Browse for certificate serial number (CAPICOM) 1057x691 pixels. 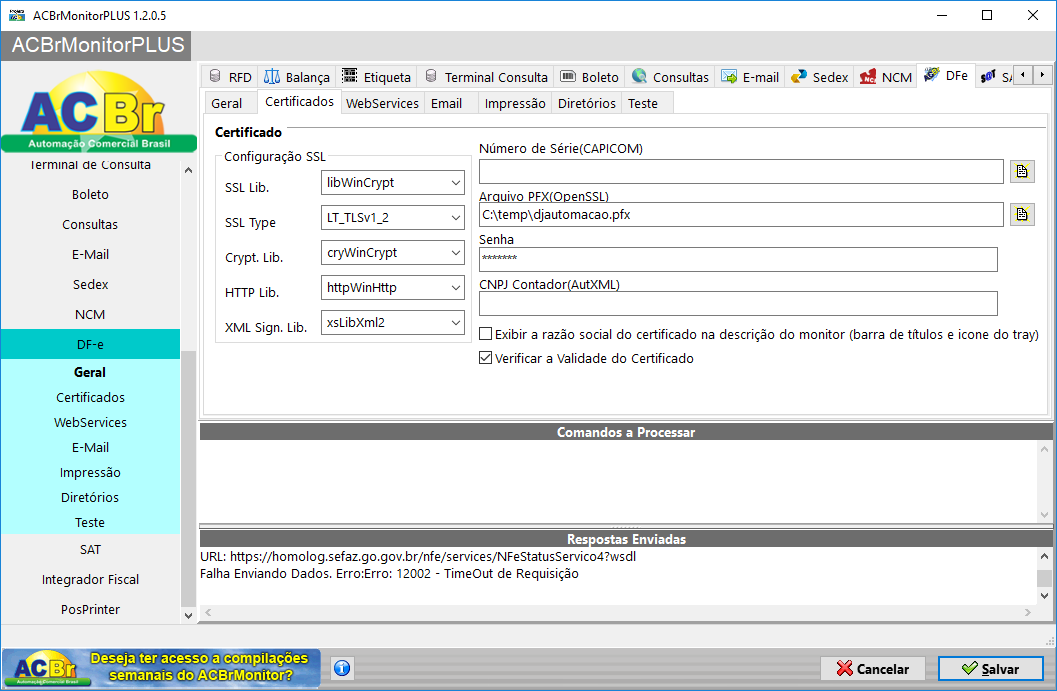point(1022,171)
